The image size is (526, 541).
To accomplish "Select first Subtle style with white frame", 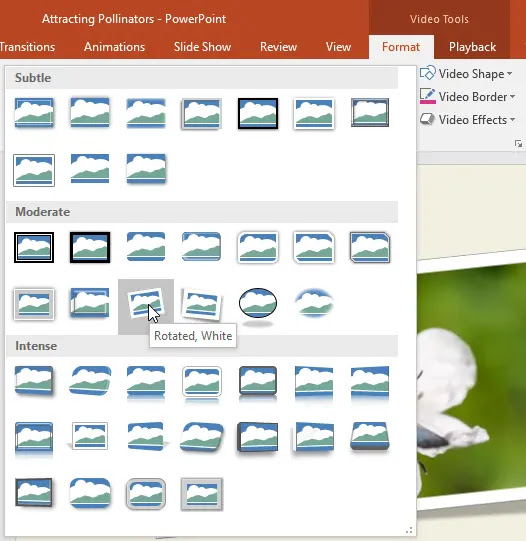I will click(34, 112).
